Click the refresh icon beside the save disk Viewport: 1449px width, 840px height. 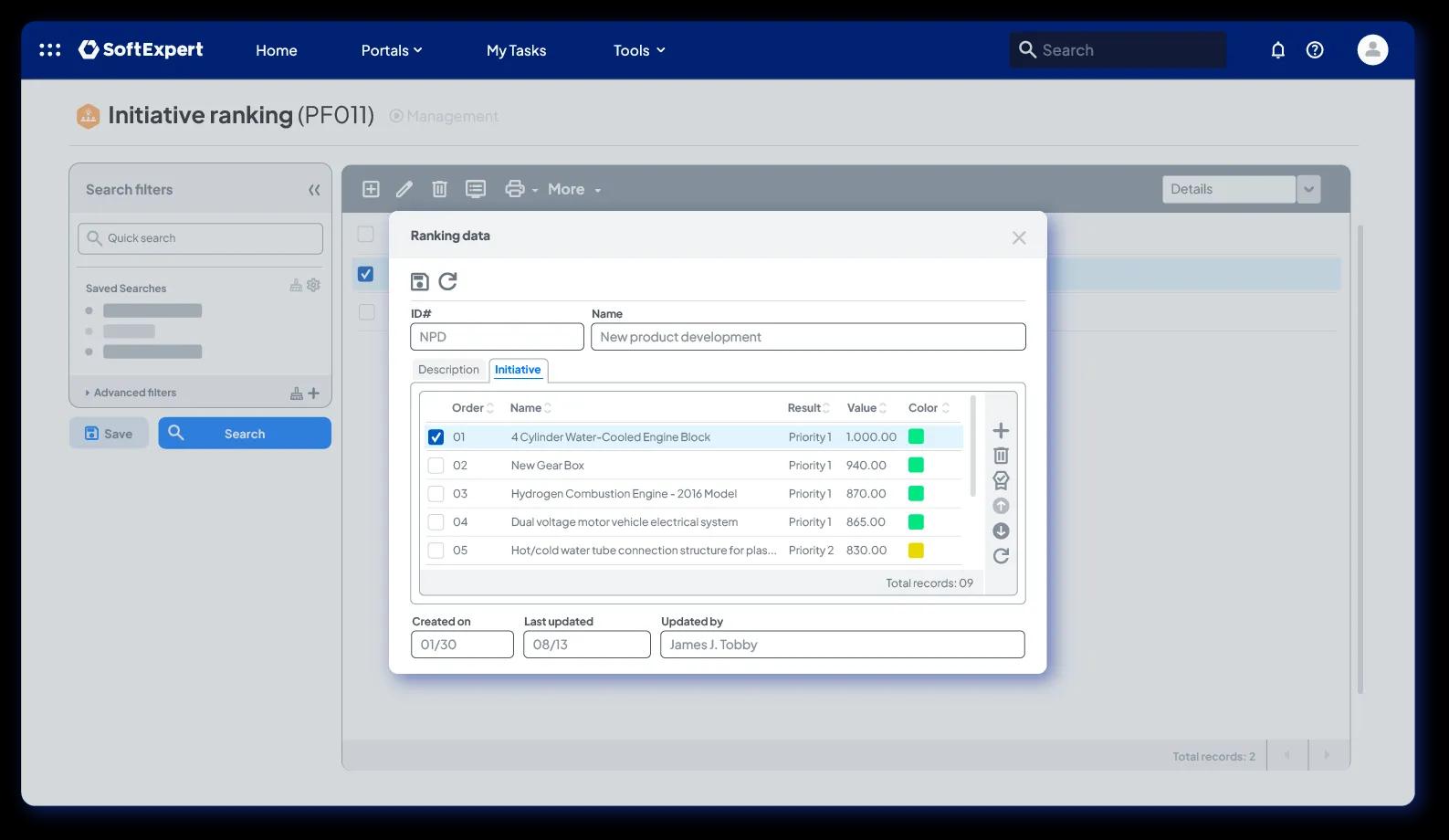(x=447, y=281)
